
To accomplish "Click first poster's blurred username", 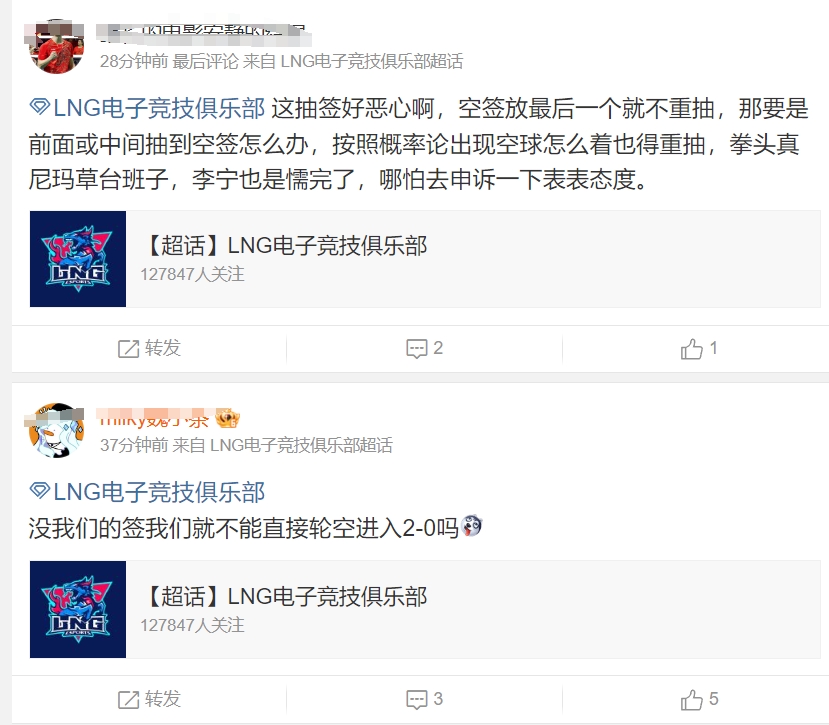I will [204, 34].
